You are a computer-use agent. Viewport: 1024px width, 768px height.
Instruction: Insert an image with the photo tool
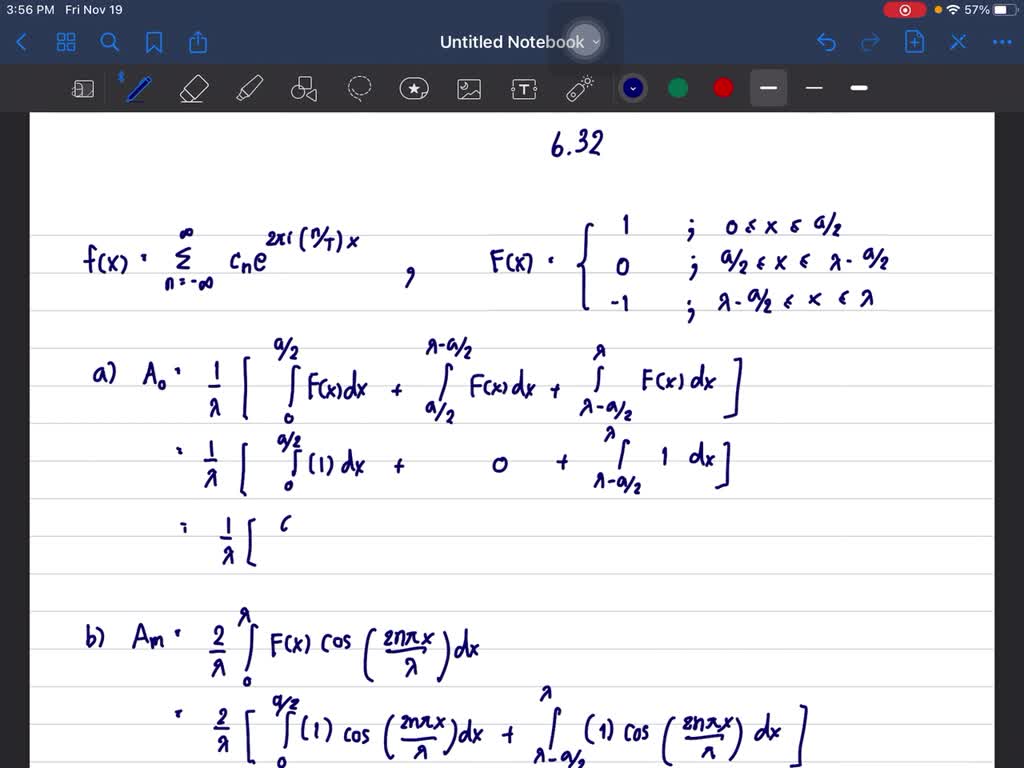point(469,88)
